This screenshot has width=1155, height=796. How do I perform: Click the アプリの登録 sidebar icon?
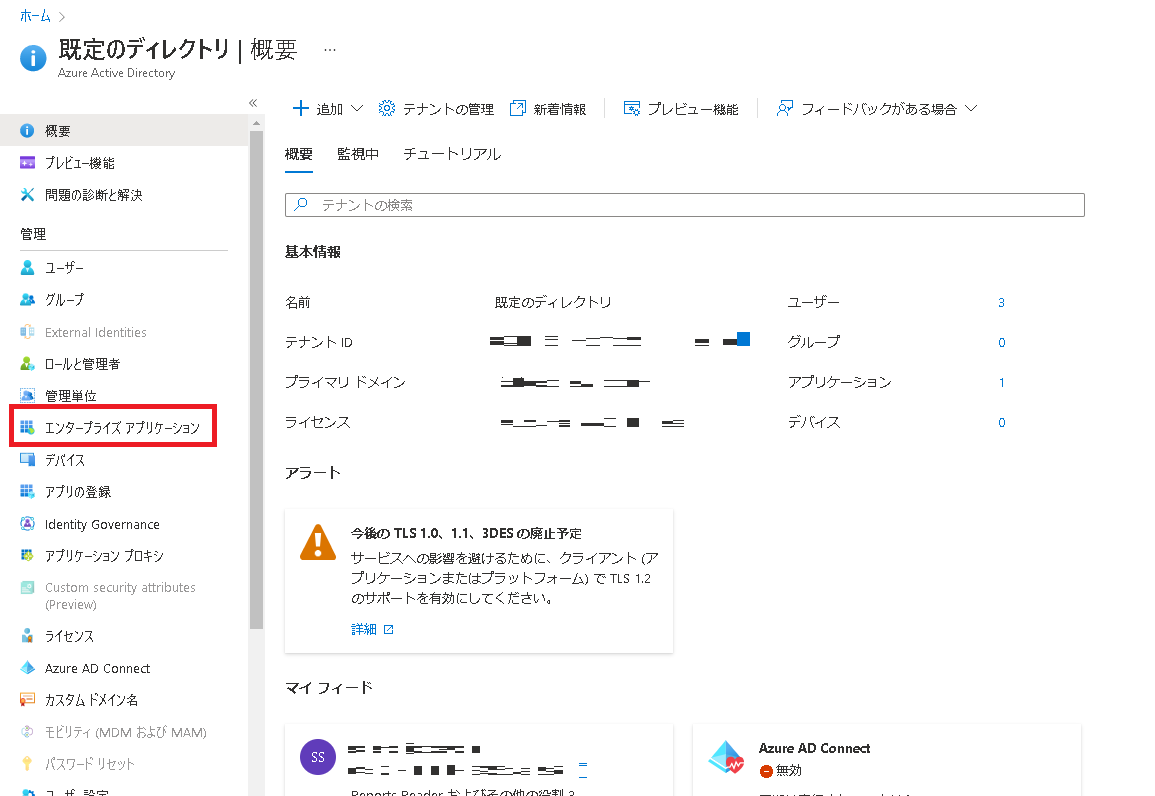[x=28, y=492]
